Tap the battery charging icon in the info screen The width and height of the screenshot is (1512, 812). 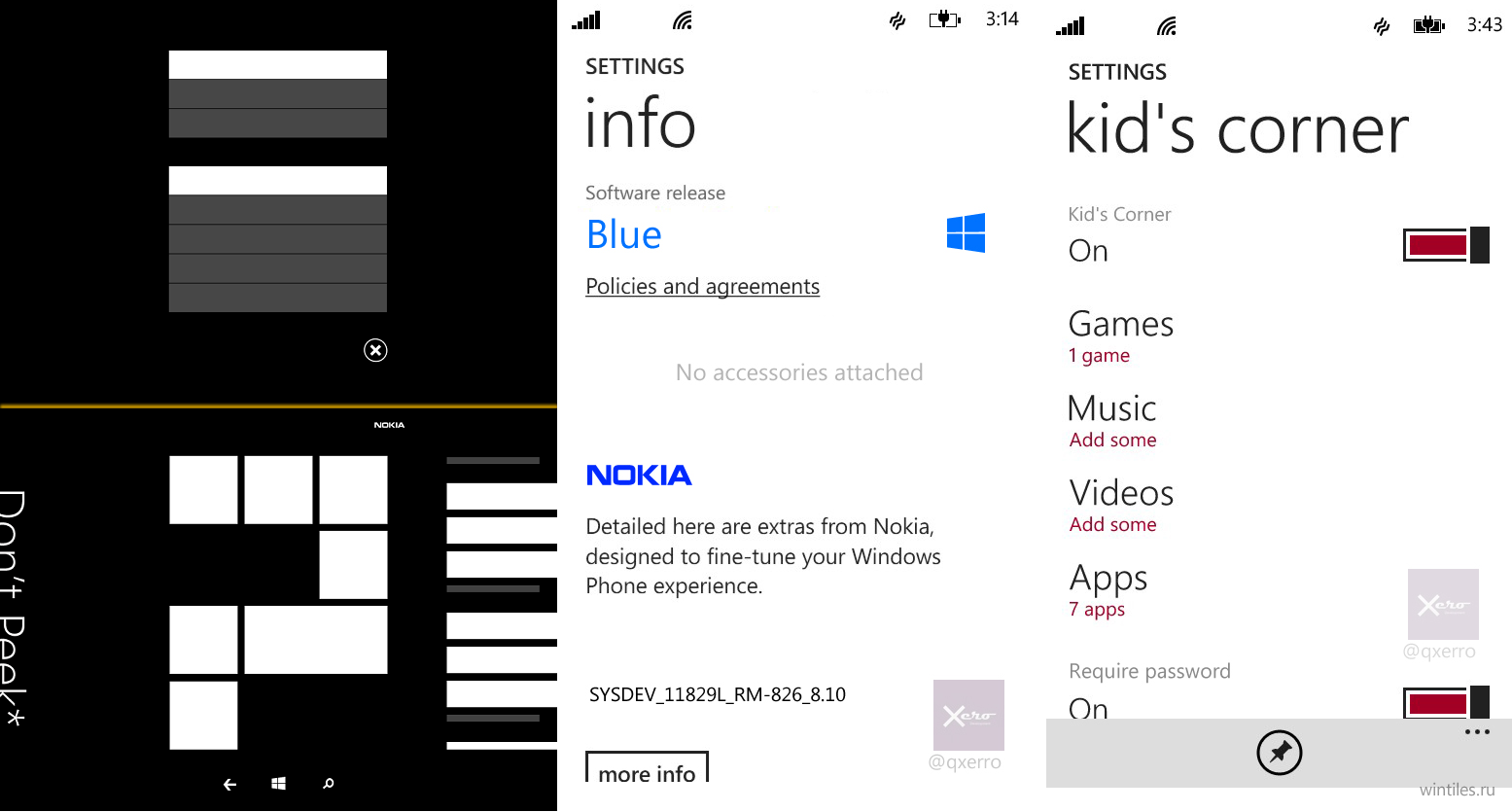(x=944, y=19)
